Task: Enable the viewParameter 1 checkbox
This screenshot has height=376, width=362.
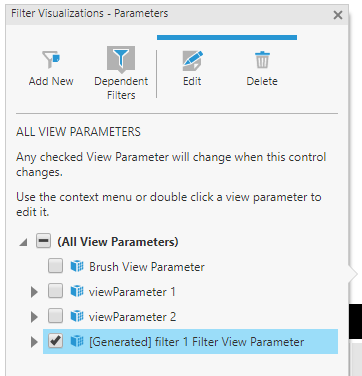Action: [x=55, y=291]
